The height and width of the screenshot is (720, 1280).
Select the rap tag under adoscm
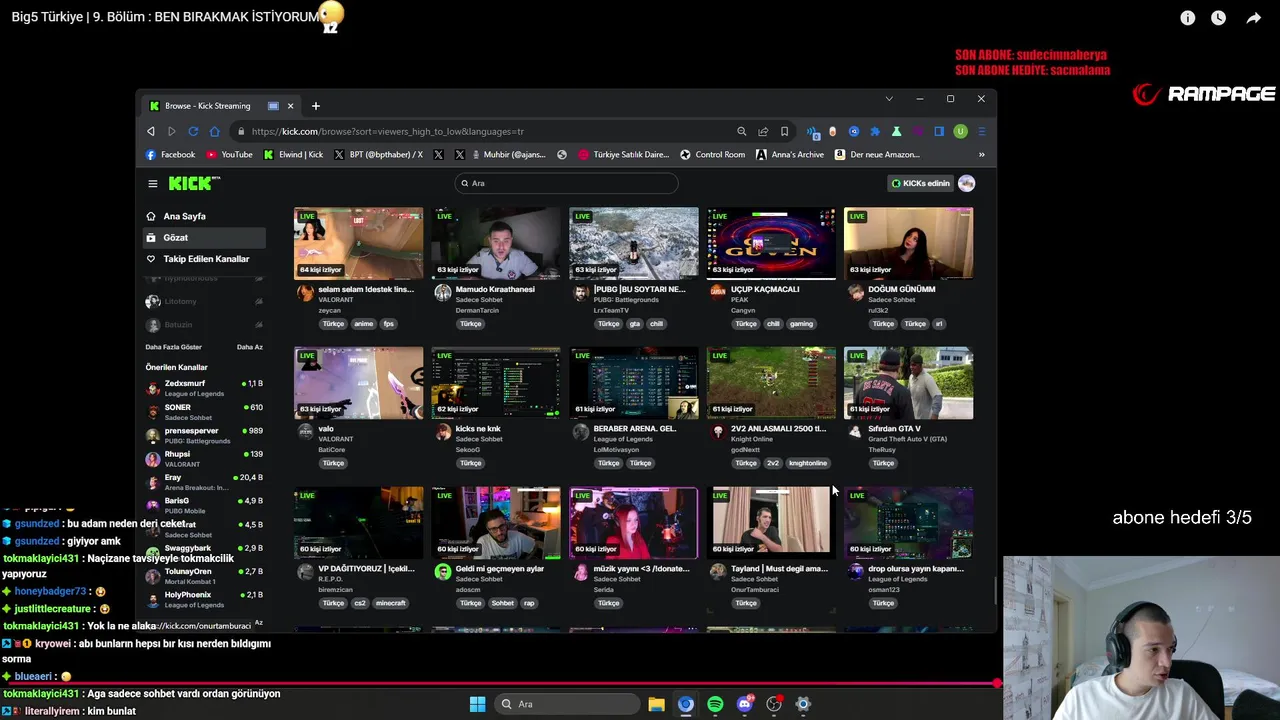point(529,603)
